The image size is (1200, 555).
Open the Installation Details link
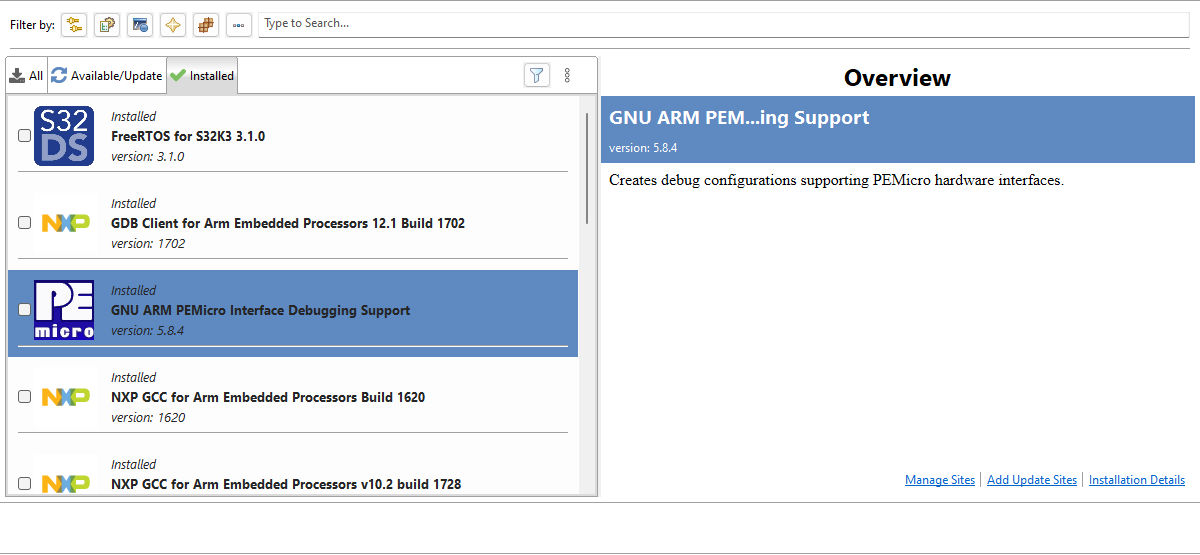(x=1137, y=480)
